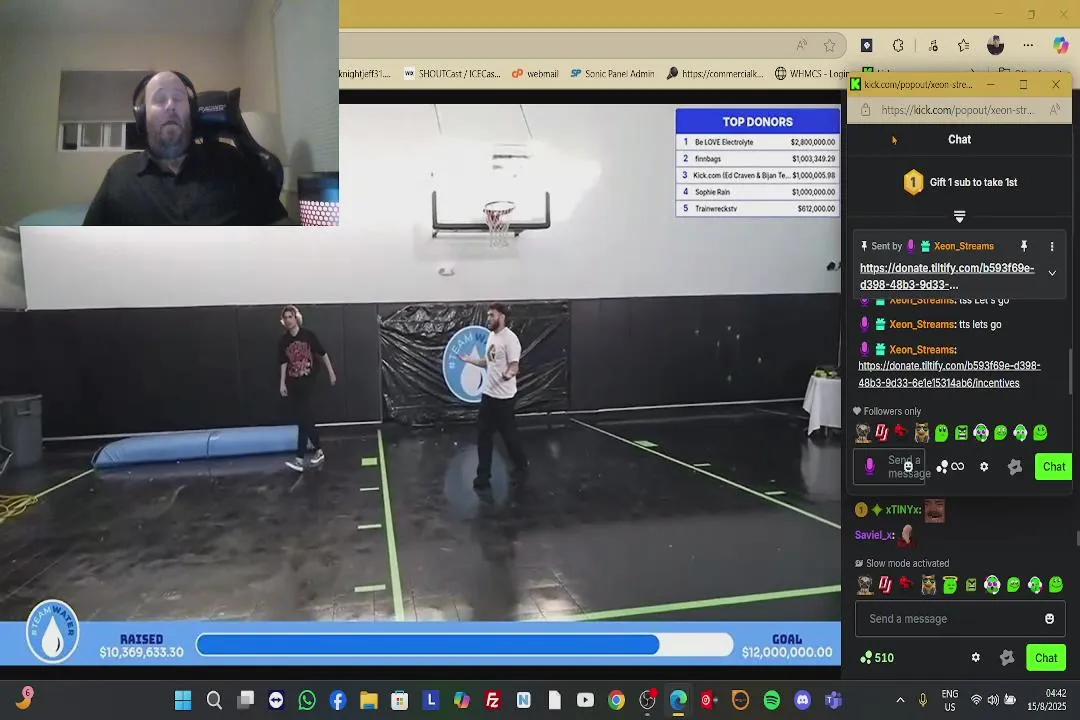Click lower green Chat send button
The width and height of the screenshot is (1080, 720).
click(x=1046, y=658)
